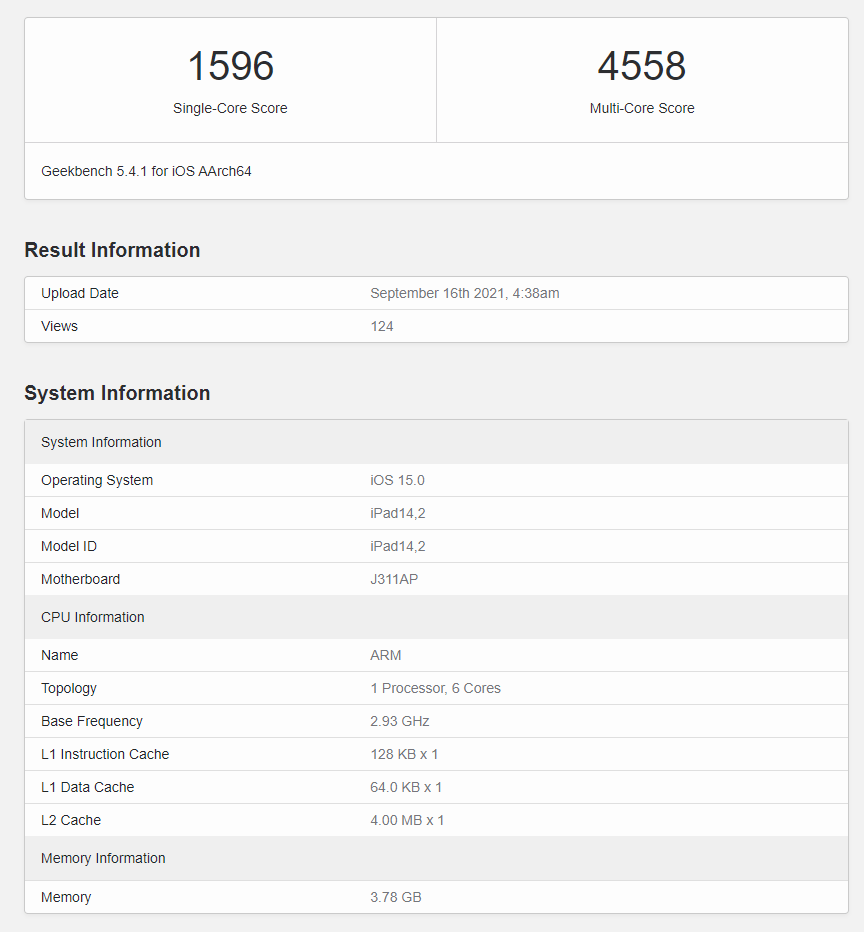Click the 3.78 GB memory value
Viewport: 864px width, 932px height.
tap(396, 897)
